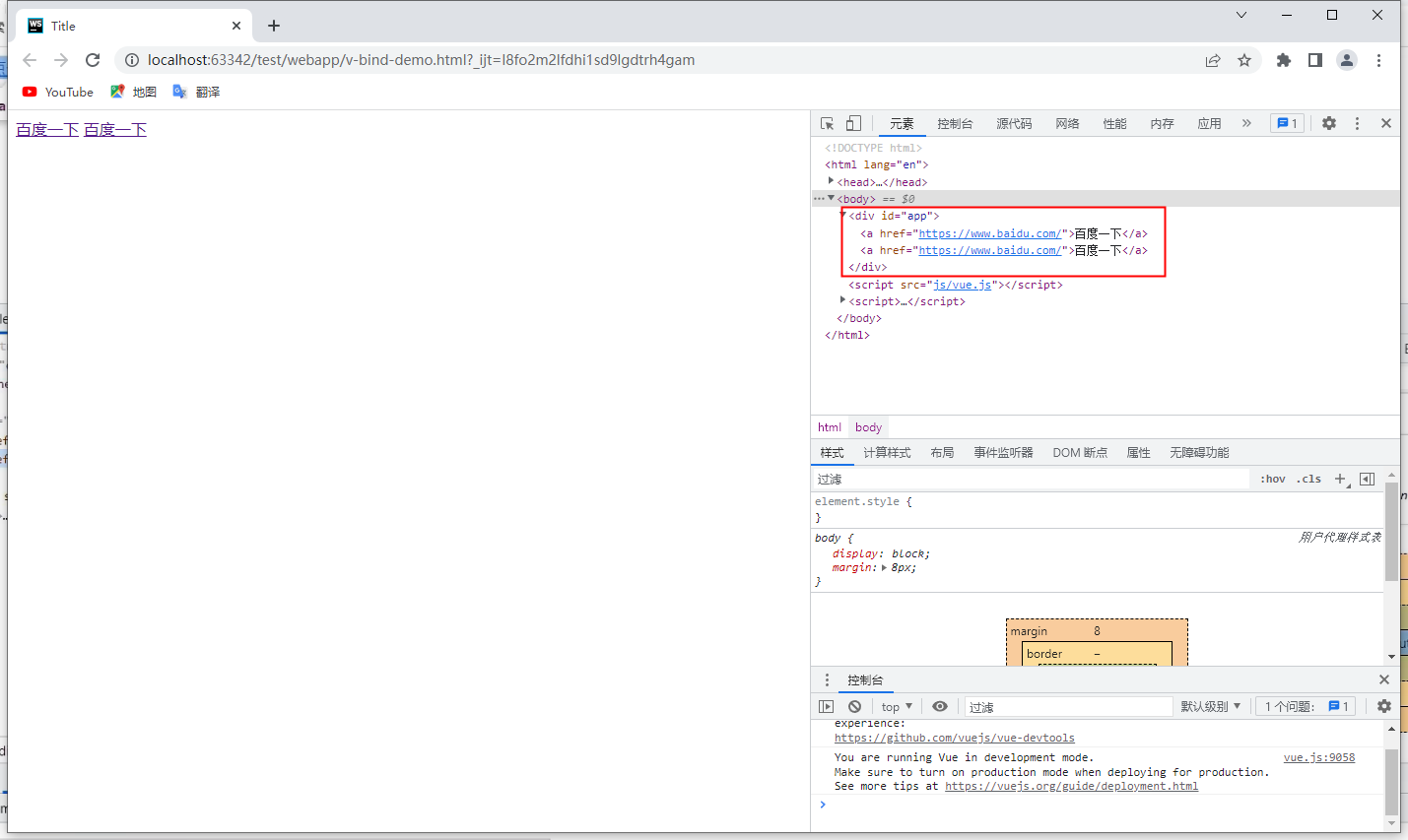1408x840 pixels.
Task: Activate the inspect element picker
Action: click(x=828, y=123)
